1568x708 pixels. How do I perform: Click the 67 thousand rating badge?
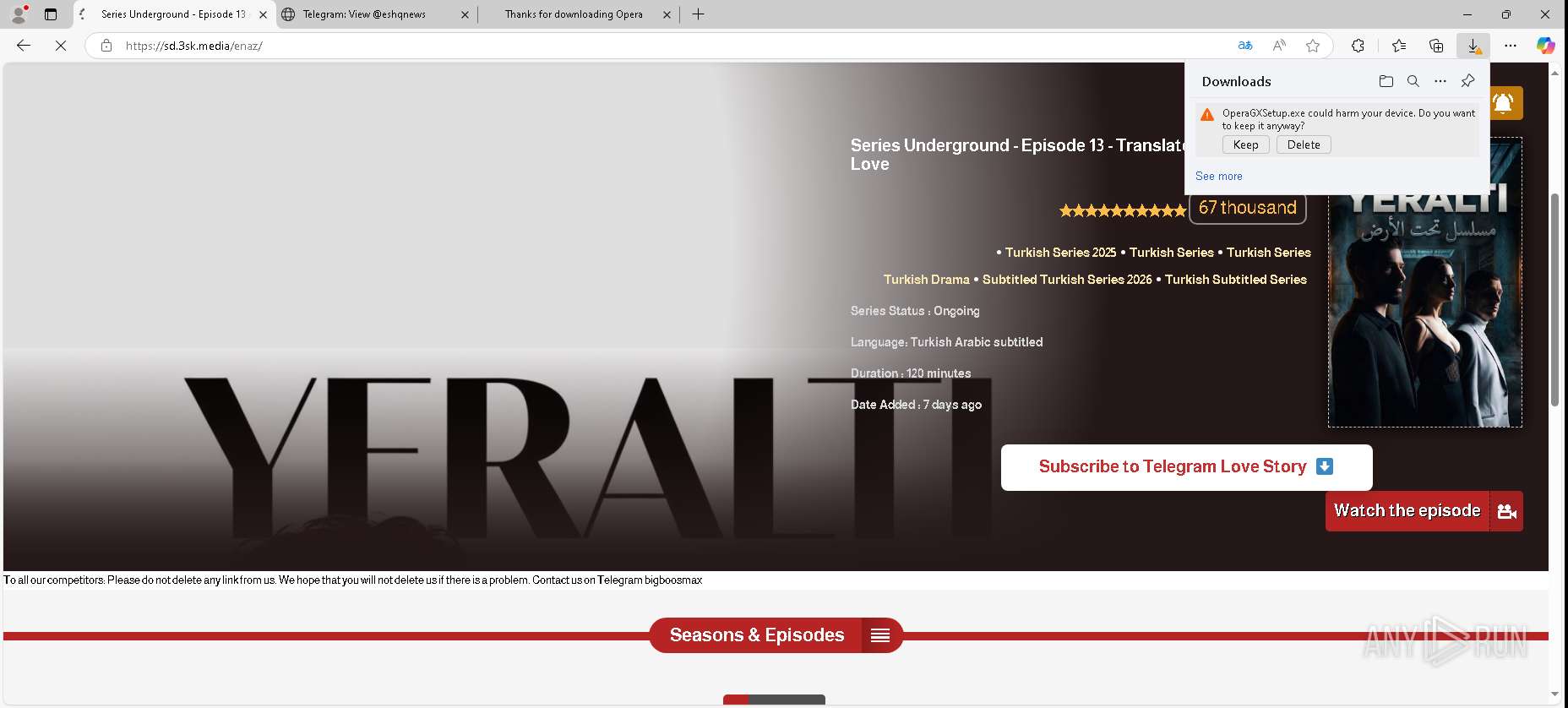pyautogui.click(x=1247, y=208)
